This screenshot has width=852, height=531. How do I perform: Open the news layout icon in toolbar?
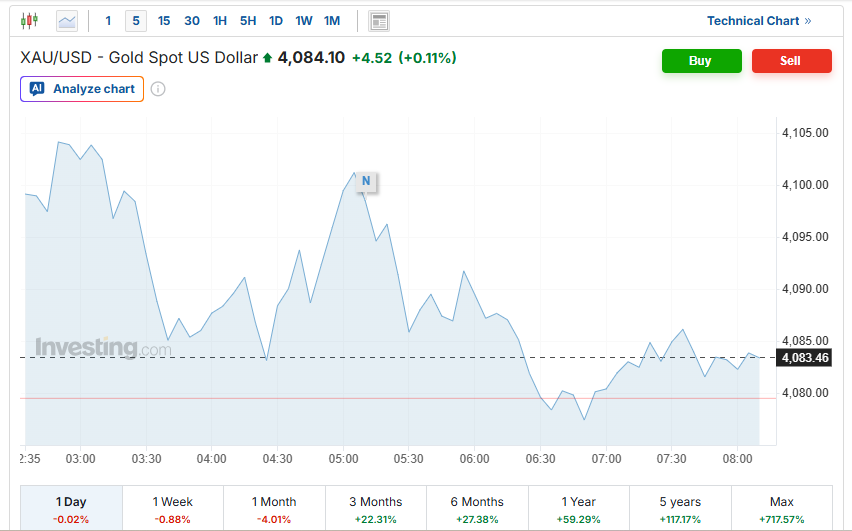pos(379,21)
